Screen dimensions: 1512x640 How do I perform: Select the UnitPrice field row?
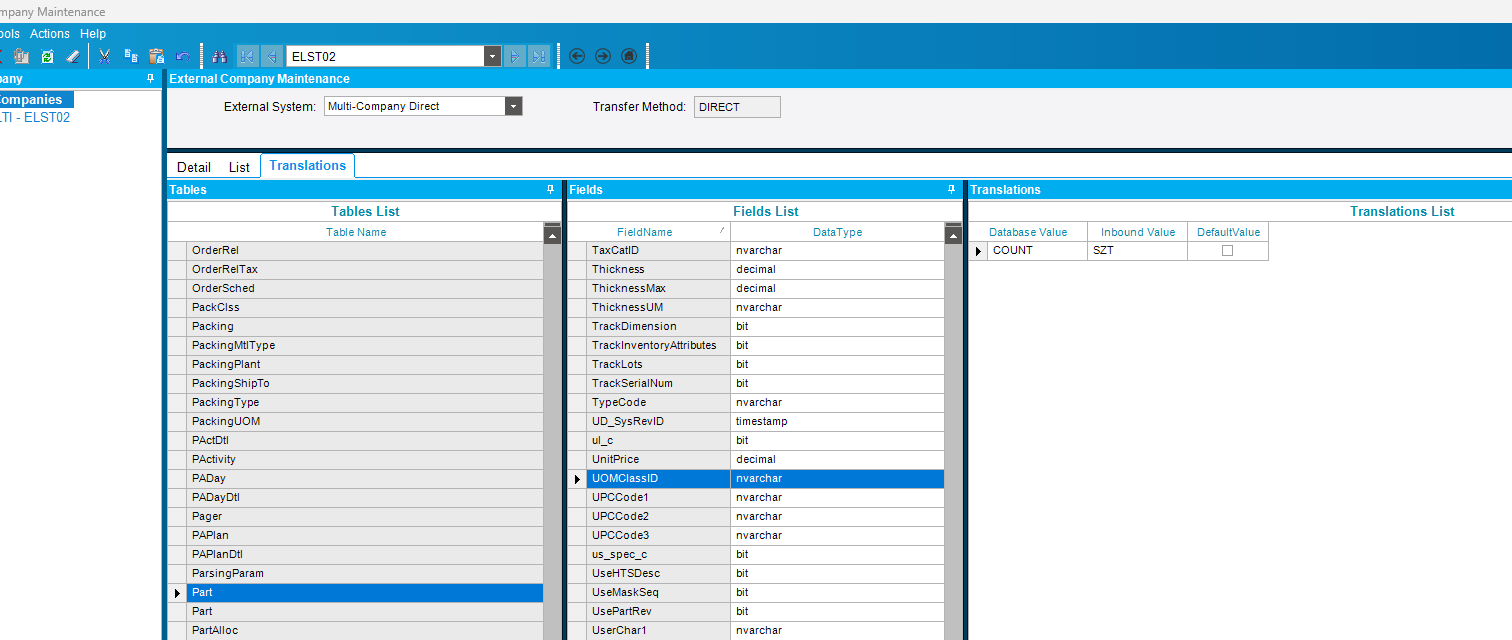658,460
